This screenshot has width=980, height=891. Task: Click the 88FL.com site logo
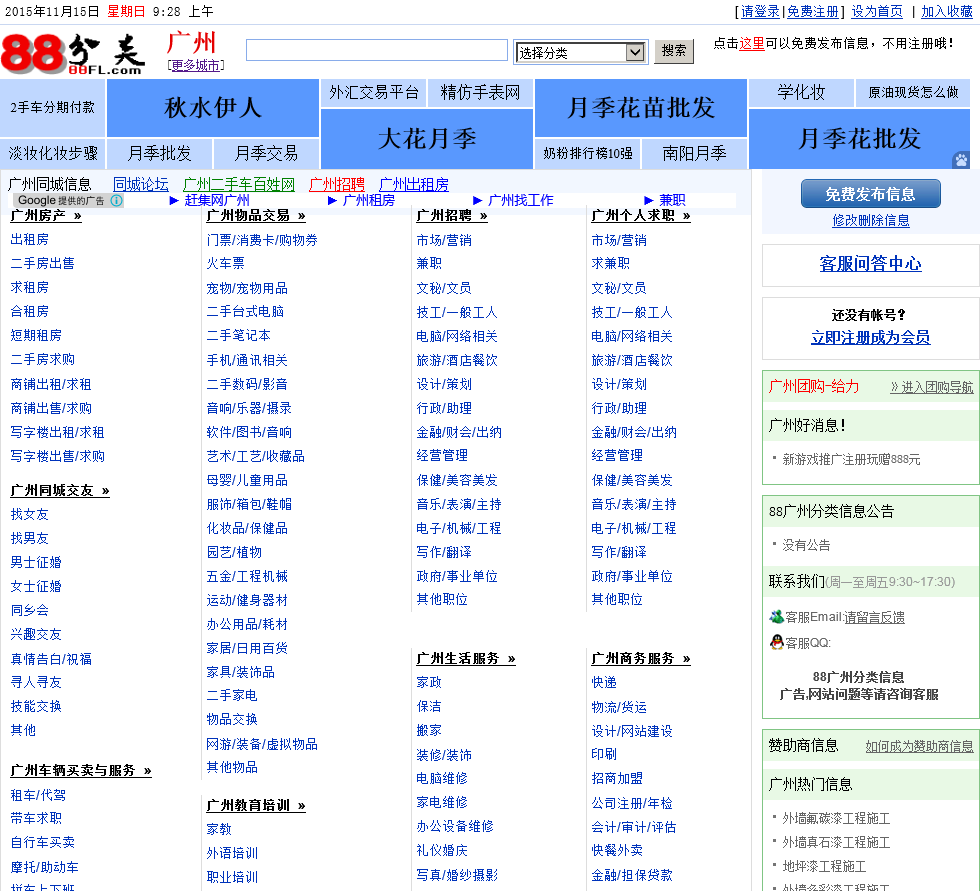pyautogui.click(x=73, y=54)
